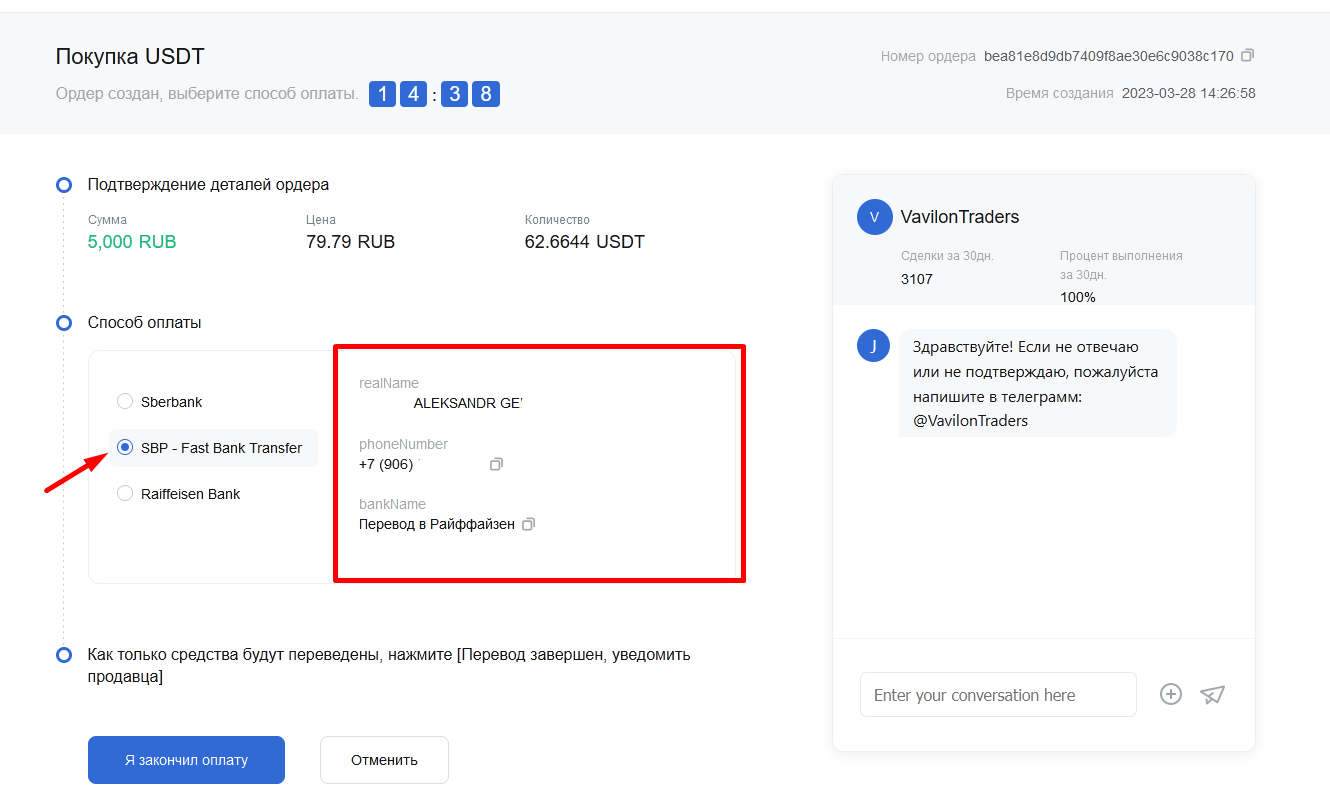Click the ALEKSANDR GE' real name text
Viewport: 1330px width, 792px height.
(468, 404)
